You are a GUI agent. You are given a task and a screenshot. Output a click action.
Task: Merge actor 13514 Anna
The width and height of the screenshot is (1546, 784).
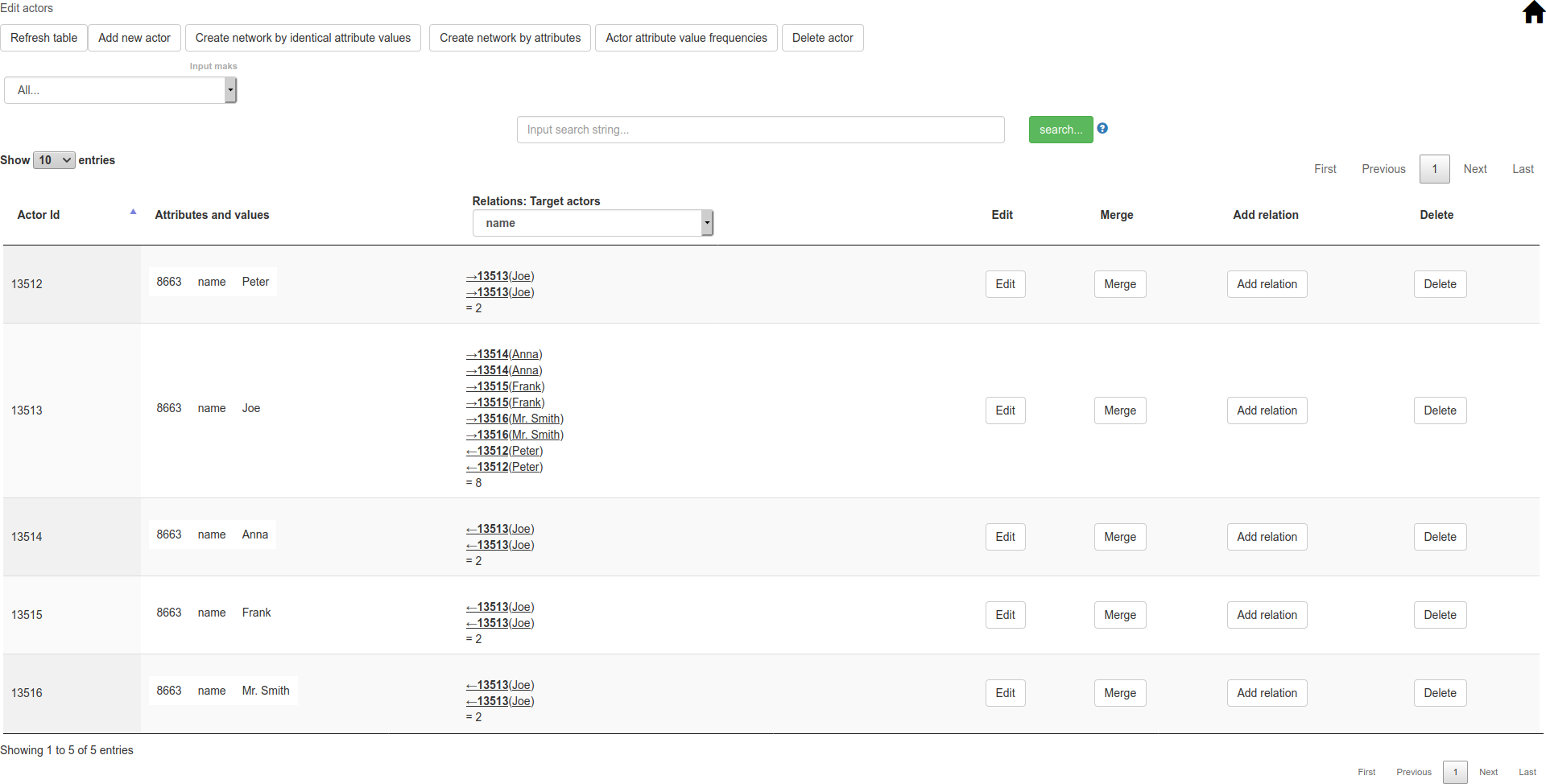pos(1120,537)
